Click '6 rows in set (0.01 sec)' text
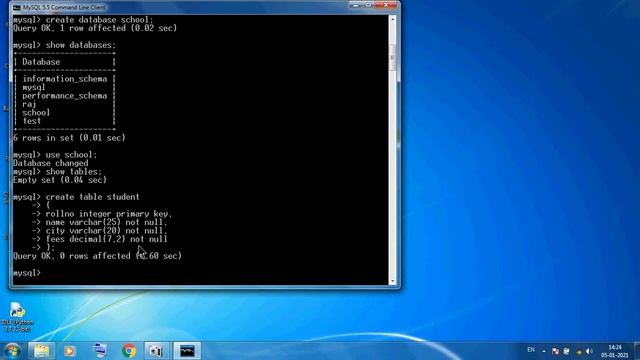This screenshot has width=640, height=360. pos(69,138)
